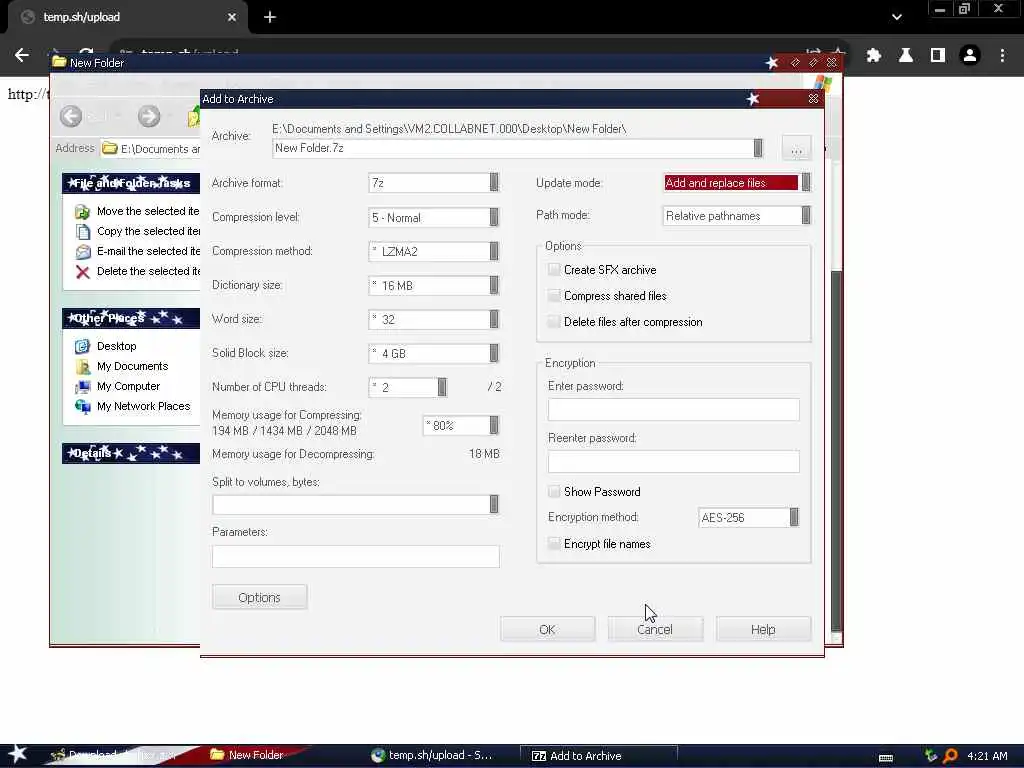Viewport: 1024px width, 768px height.
Task: Click the magnifier tray icon
Action: [950, 756]
